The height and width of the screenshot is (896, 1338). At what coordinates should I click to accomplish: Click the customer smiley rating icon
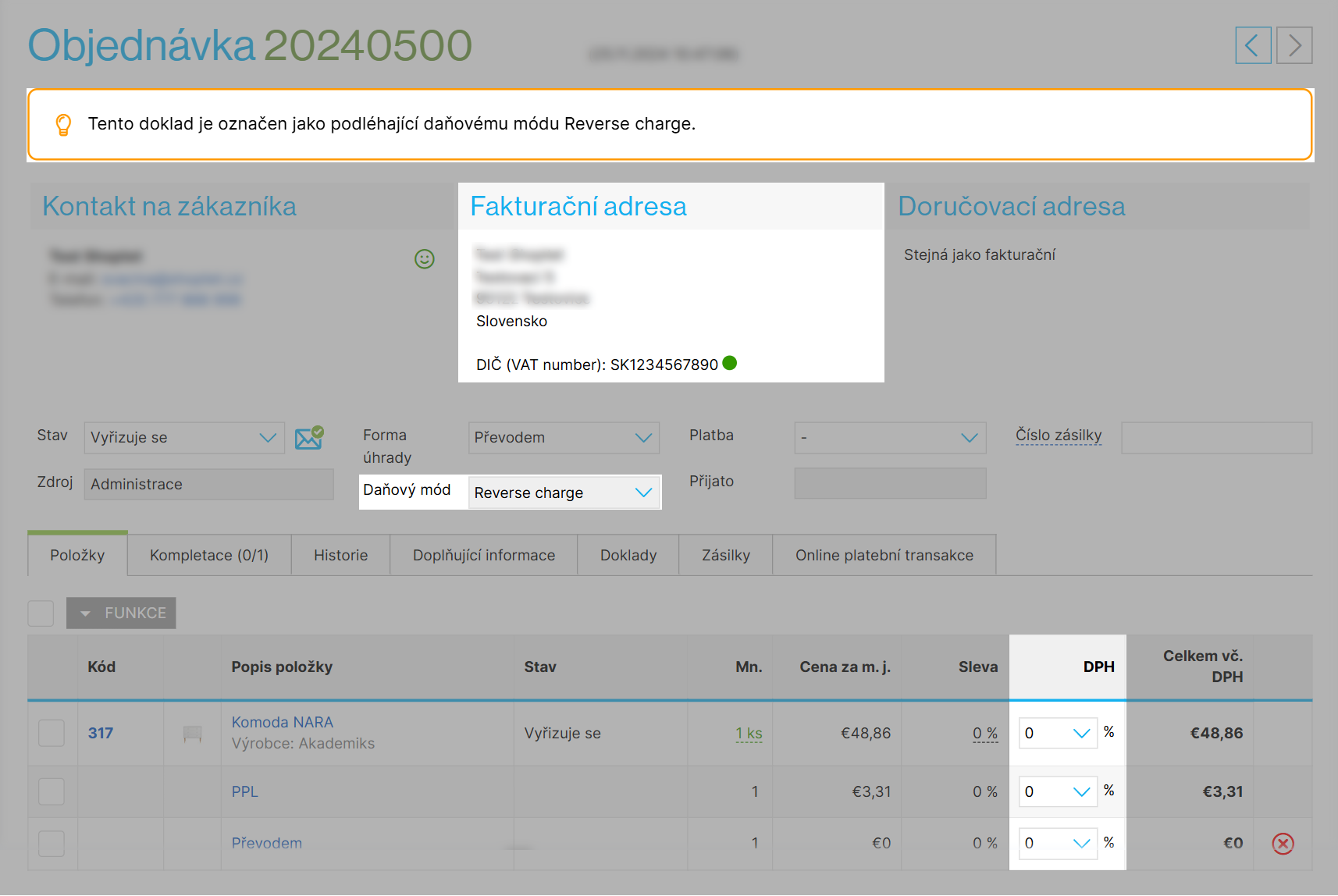[425, 259]
